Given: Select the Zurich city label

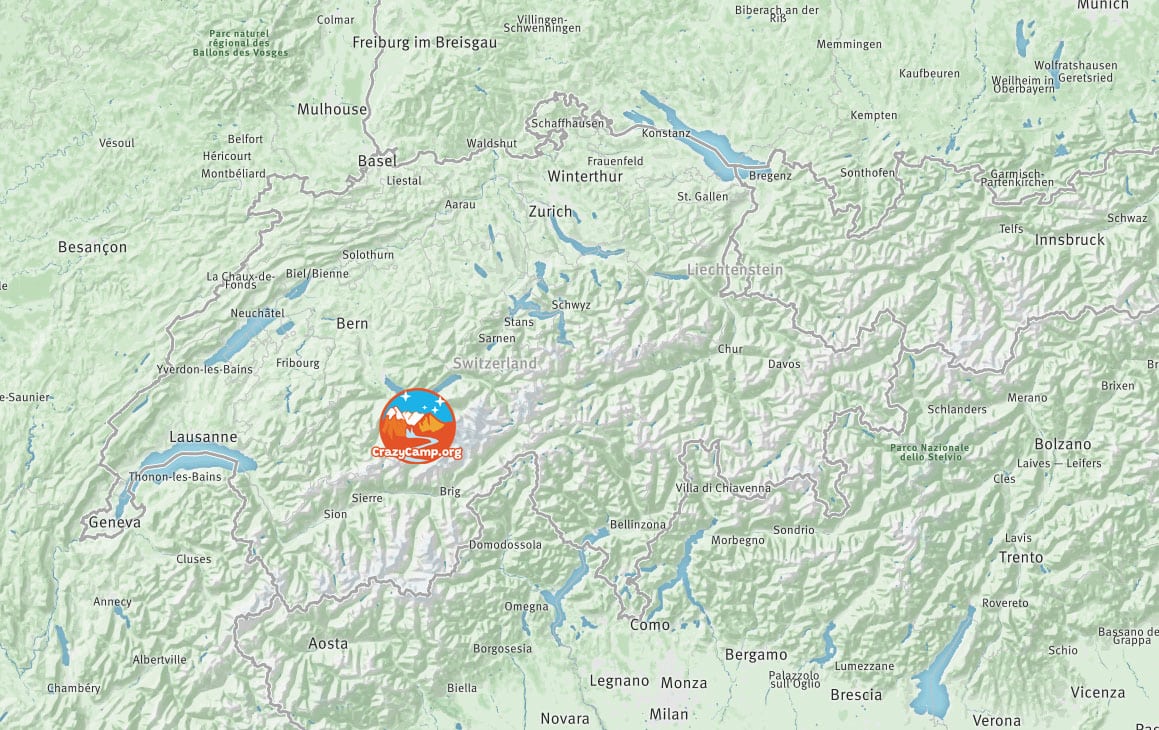Looking at the screenshot, I should pyautogui.click(x=551, y=212).
